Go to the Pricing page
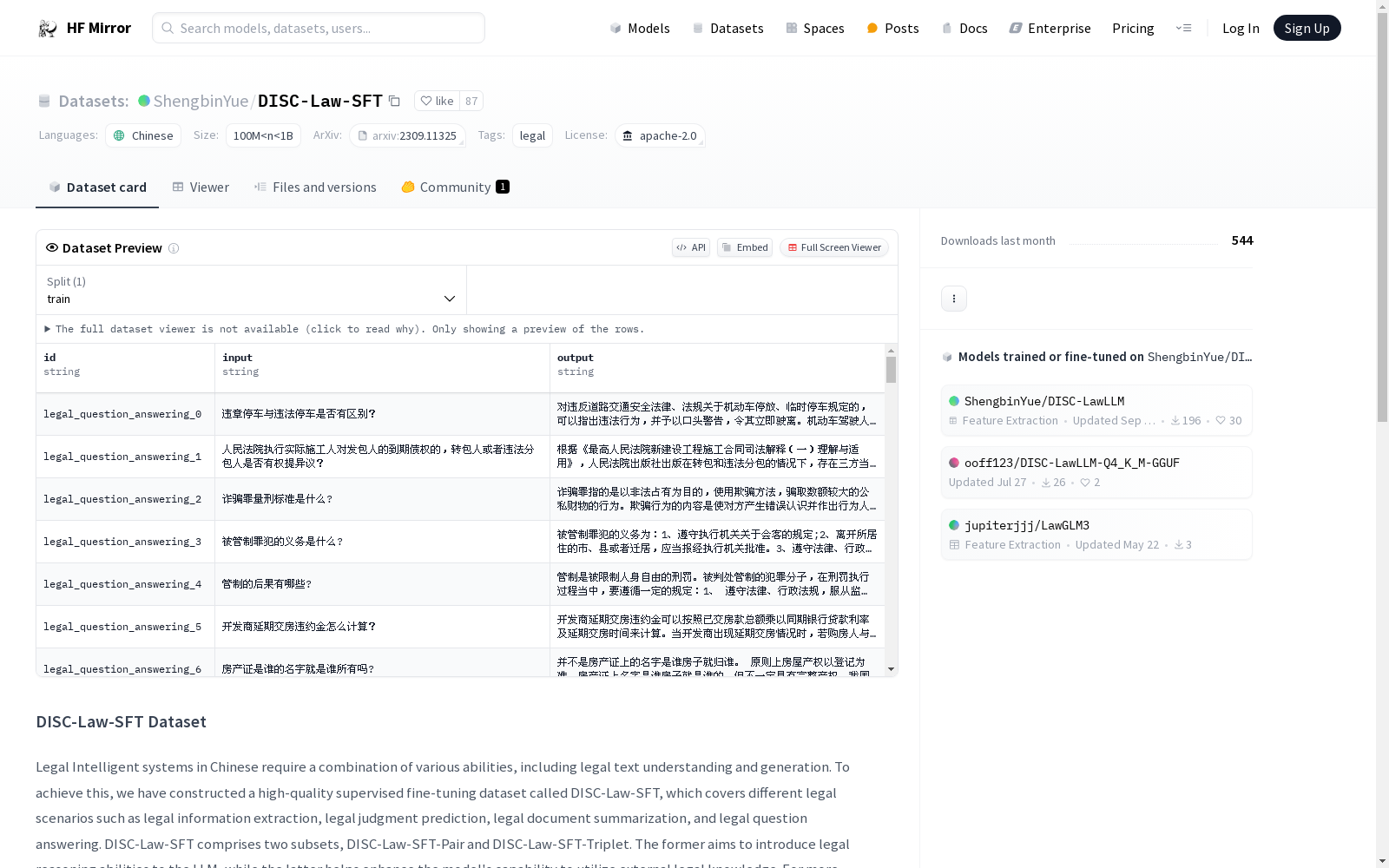1389x868 pixels. (1133, 28)
